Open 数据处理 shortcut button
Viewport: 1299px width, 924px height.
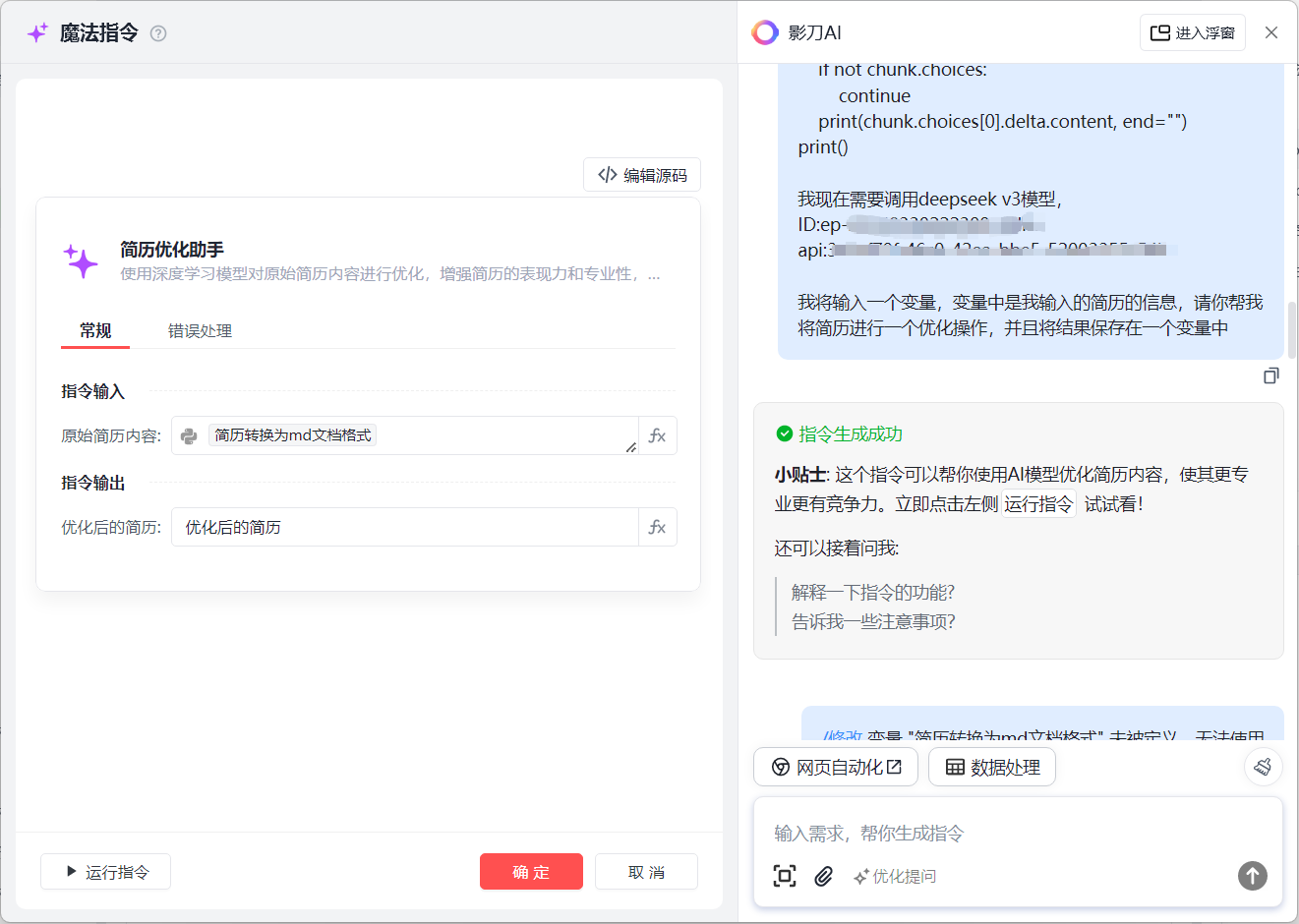pos(992,767)
